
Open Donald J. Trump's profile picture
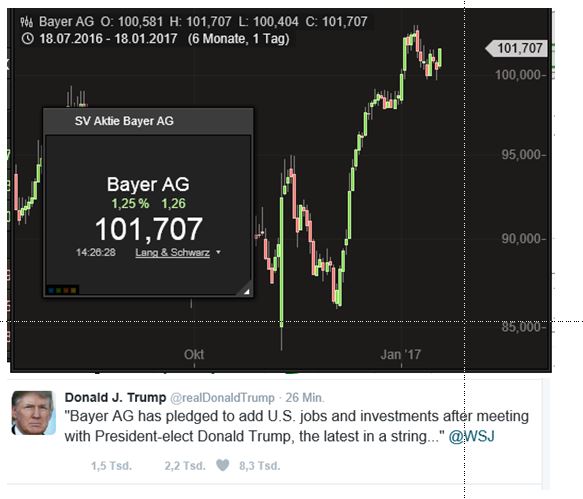tap(34, 413)
